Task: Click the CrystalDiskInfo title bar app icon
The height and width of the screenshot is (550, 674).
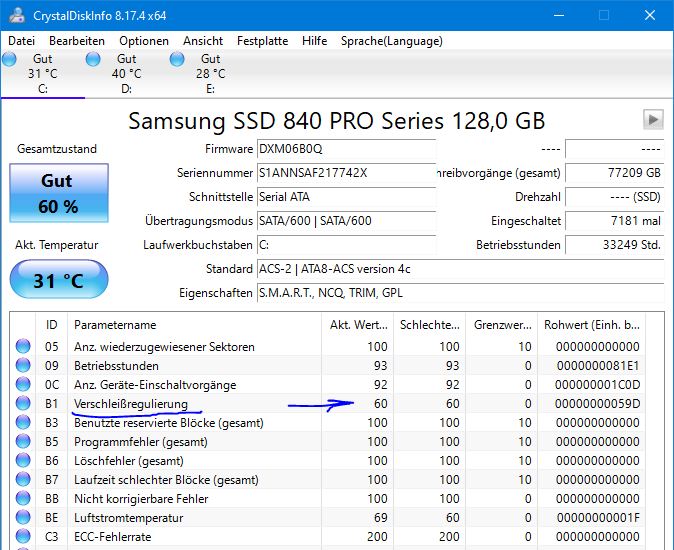Action: 17,15
